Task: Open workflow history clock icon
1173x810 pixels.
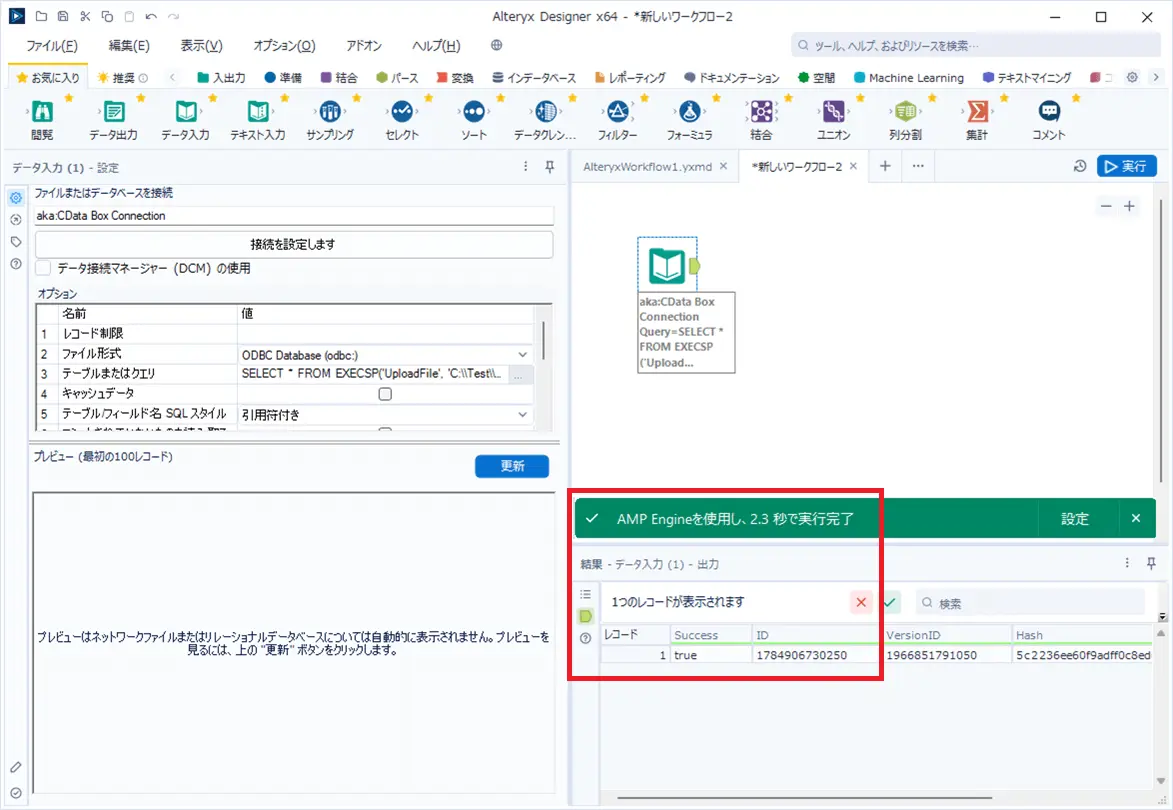Action: click(1079, 166)
